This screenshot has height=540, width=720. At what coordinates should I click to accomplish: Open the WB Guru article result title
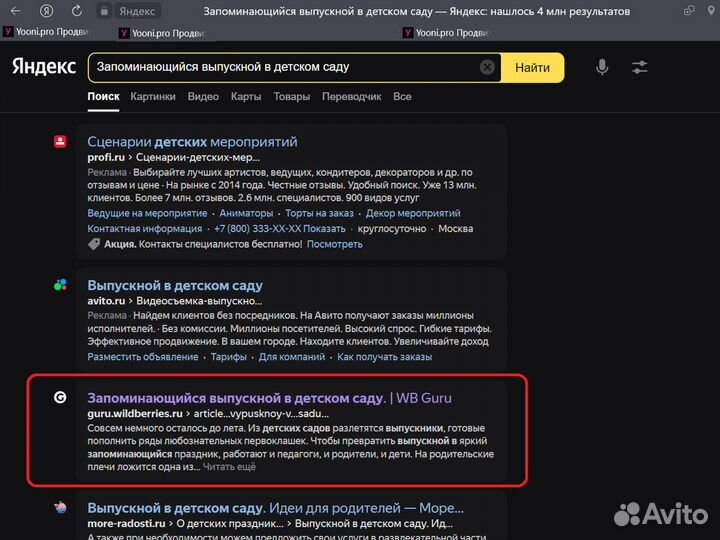pyautogui.click(x=270, y=398)
